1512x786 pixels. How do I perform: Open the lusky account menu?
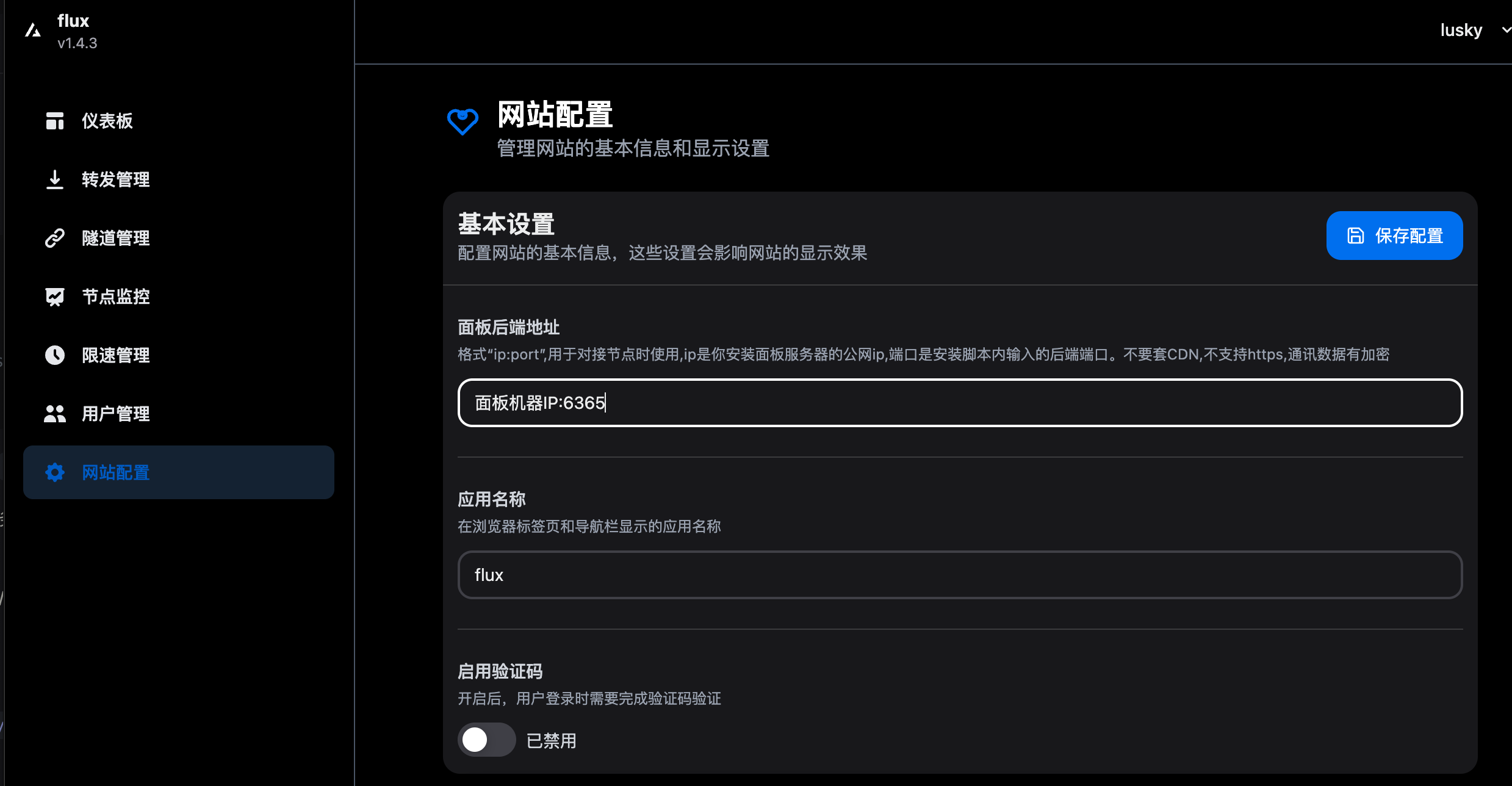click(x=1461, y=30)
